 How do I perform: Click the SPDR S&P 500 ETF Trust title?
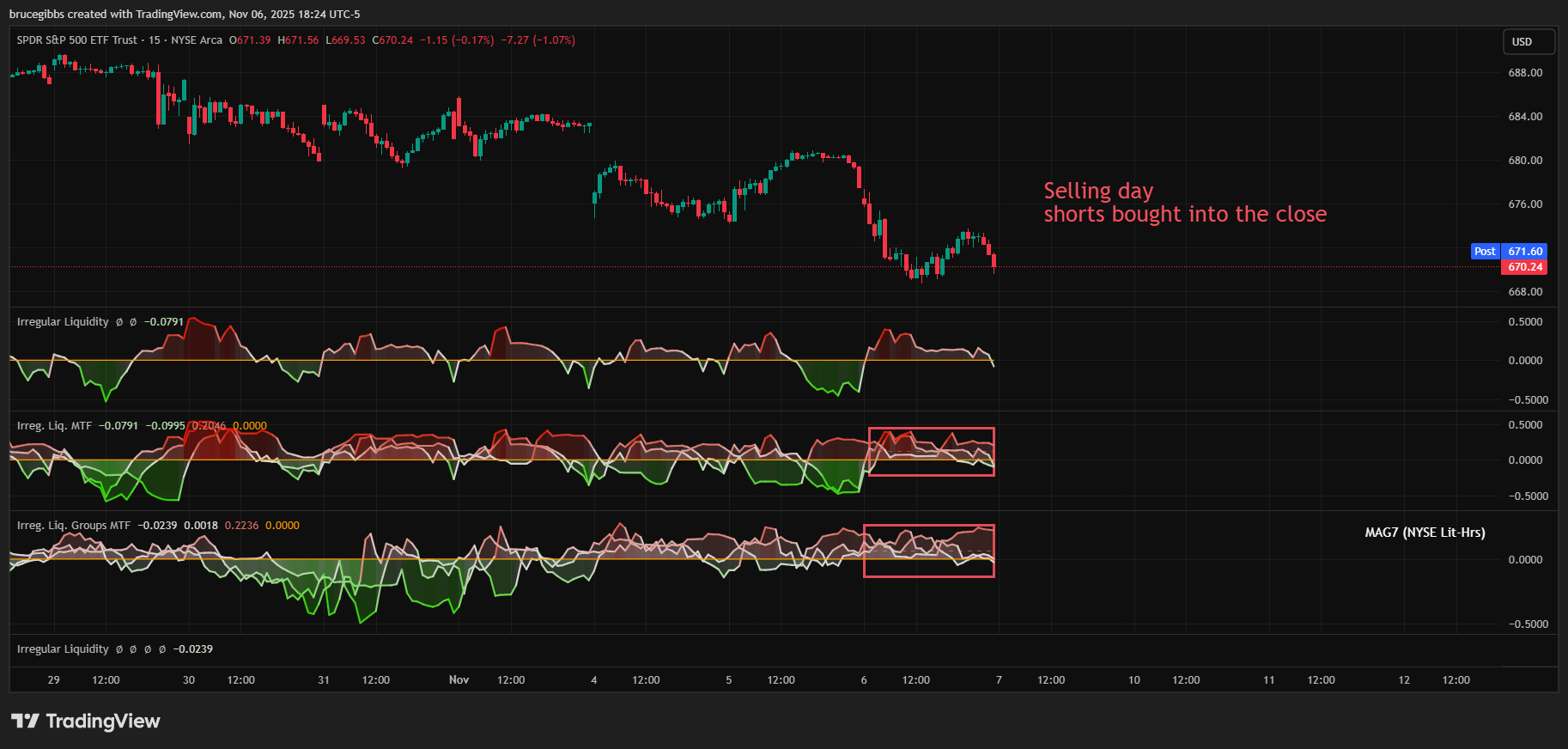pos(77,40)
